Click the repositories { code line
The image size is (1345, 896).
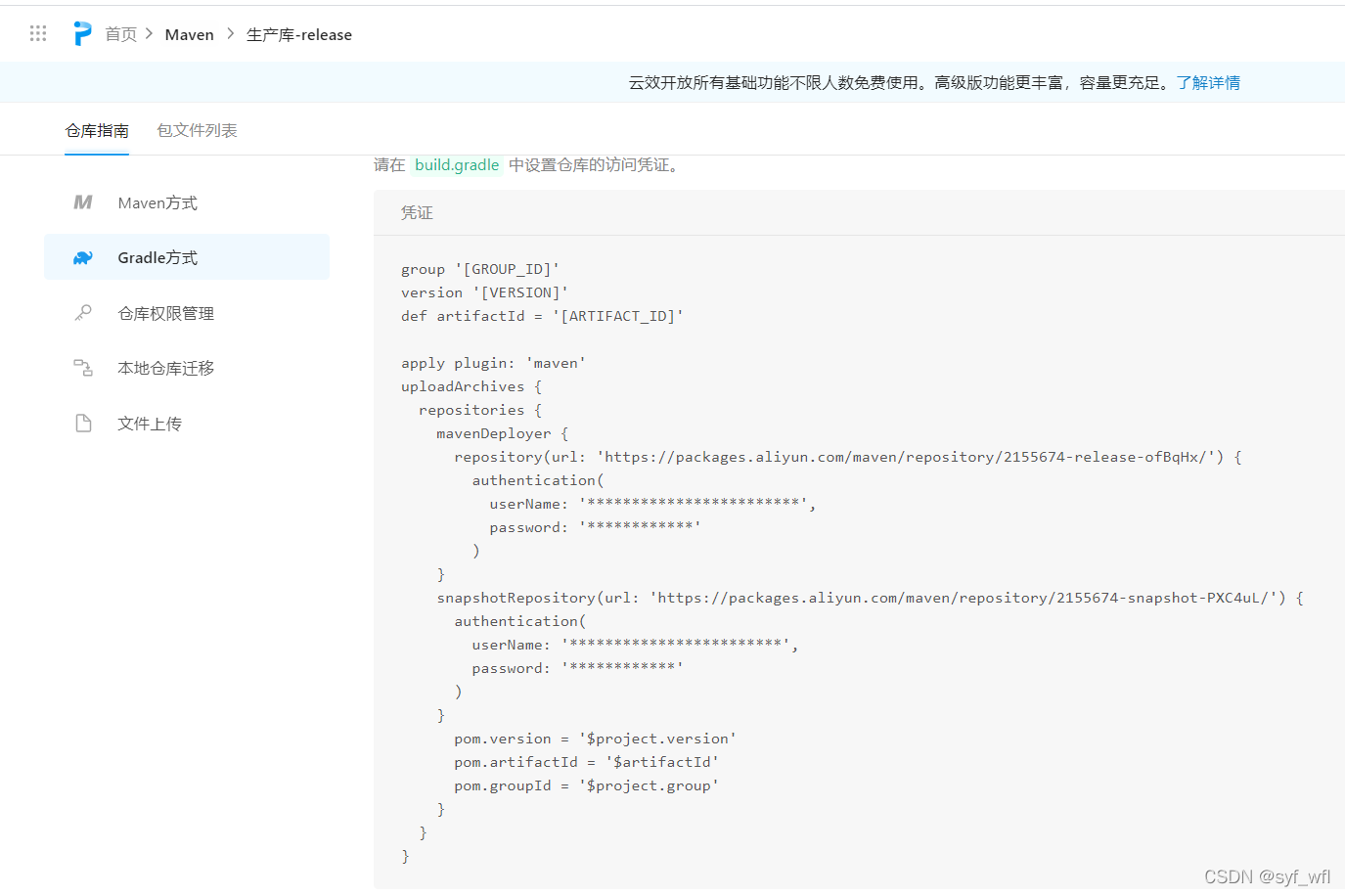click(480, 410)
